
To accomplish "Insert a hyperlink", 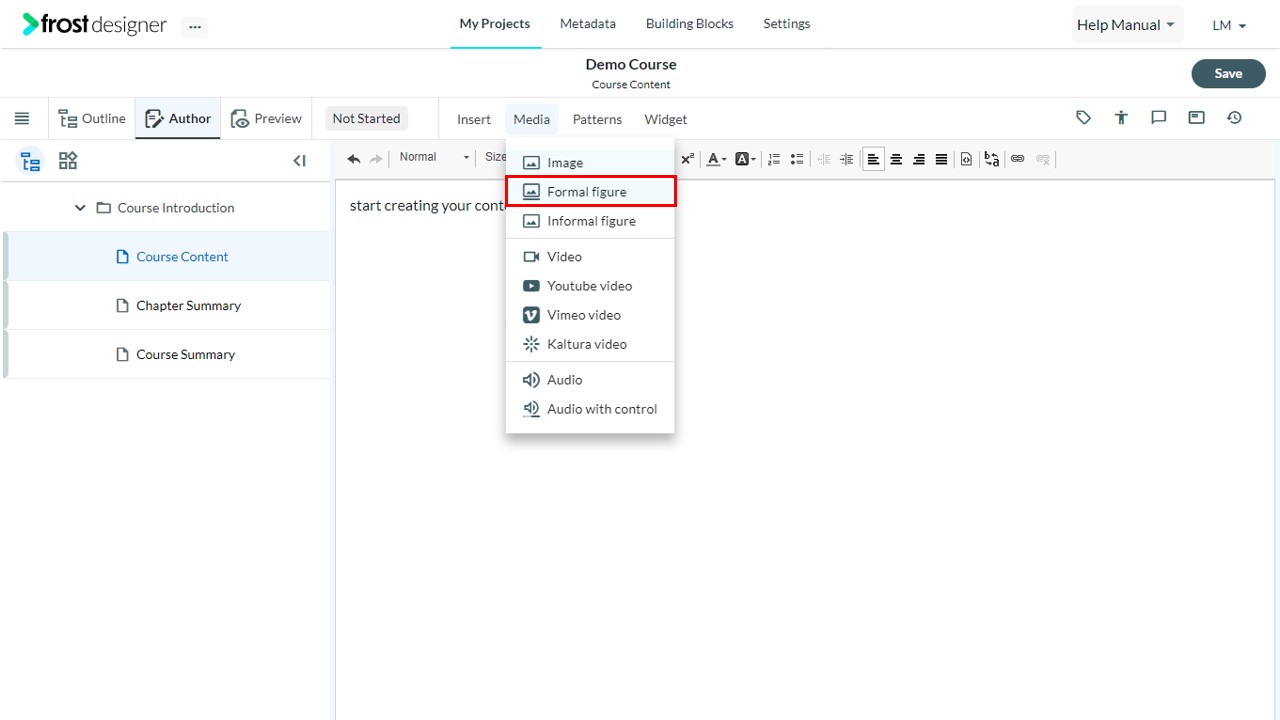I will (x=1018, y=158).
